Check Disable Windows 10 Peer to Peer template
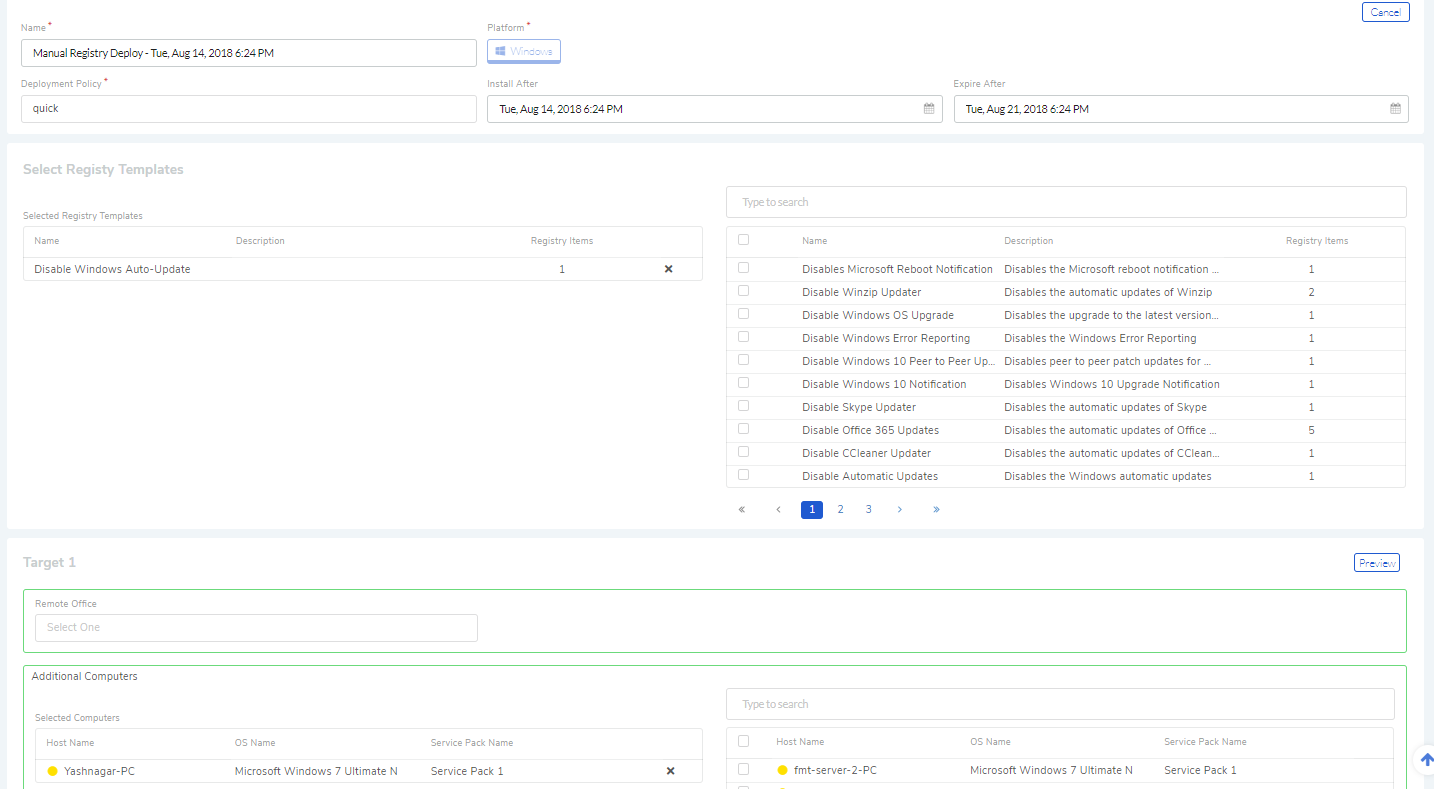1434x789 pixels. click(743, 360)
